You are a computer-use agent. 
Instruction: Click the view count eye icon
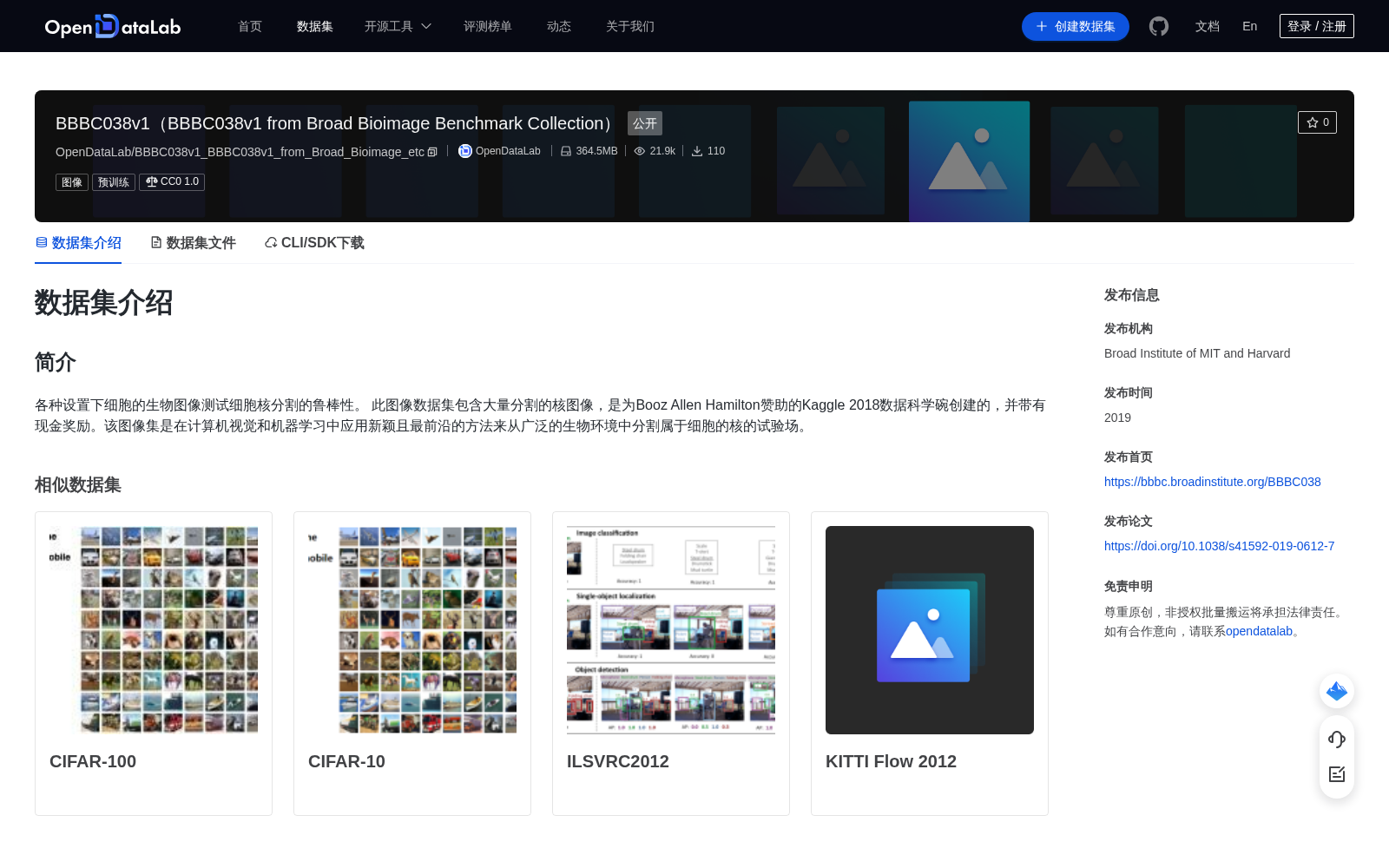click(x=640, y=151)
